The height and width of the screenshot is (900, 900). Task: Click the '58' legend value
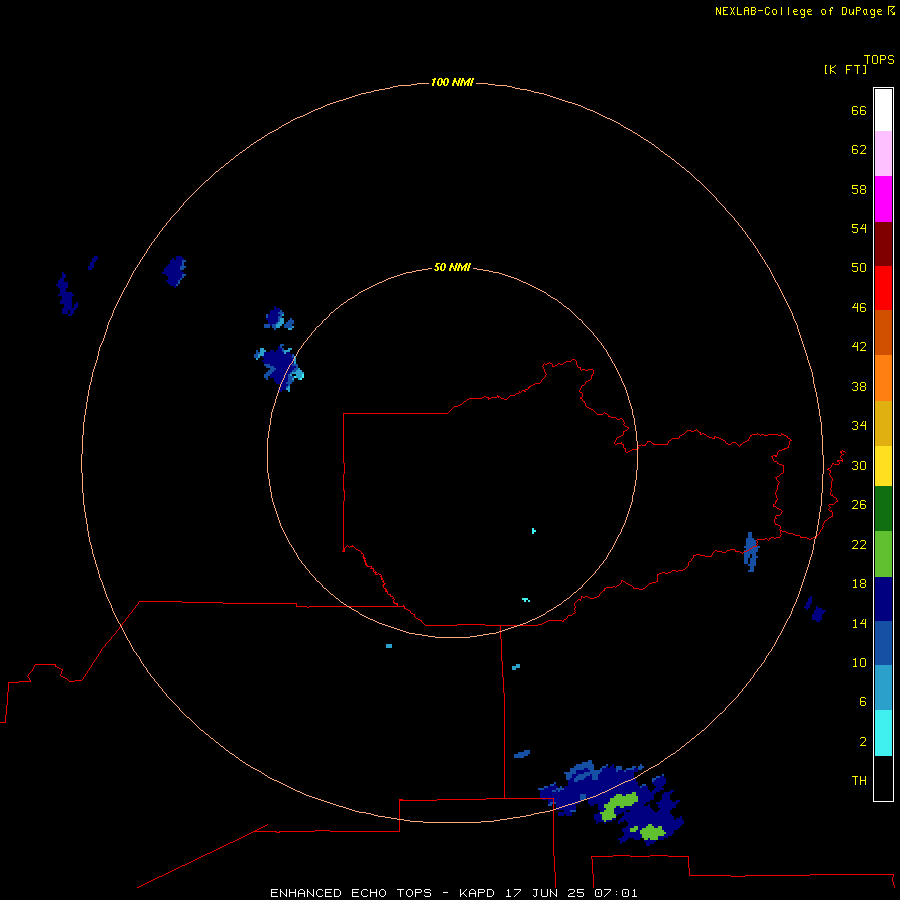[x=859, y=189]
